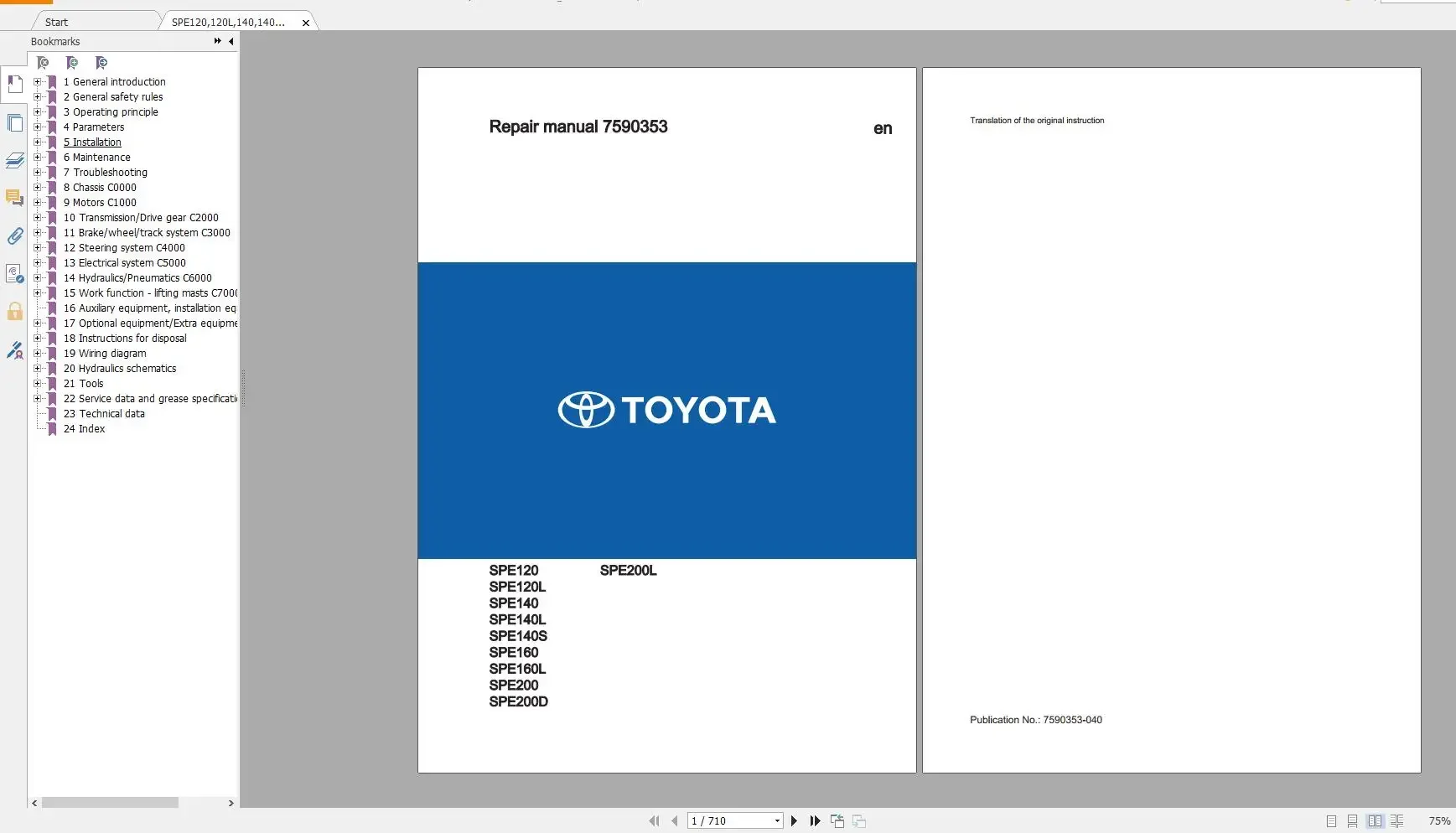Expand the 1 General introduction bookmark

(37, 82)
